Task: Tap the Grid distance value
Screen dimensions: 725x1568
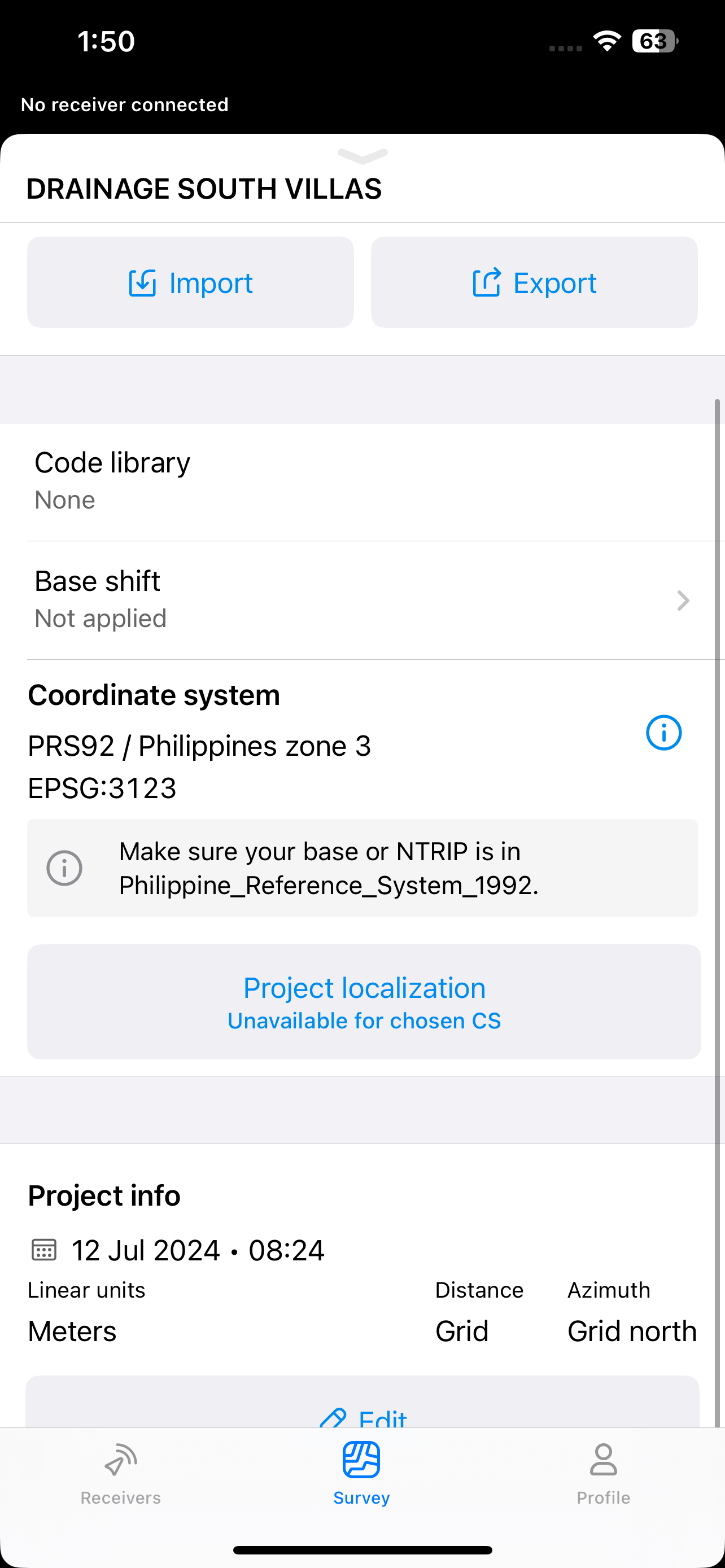Action: pyautogui.click(x=462, y=1331)
